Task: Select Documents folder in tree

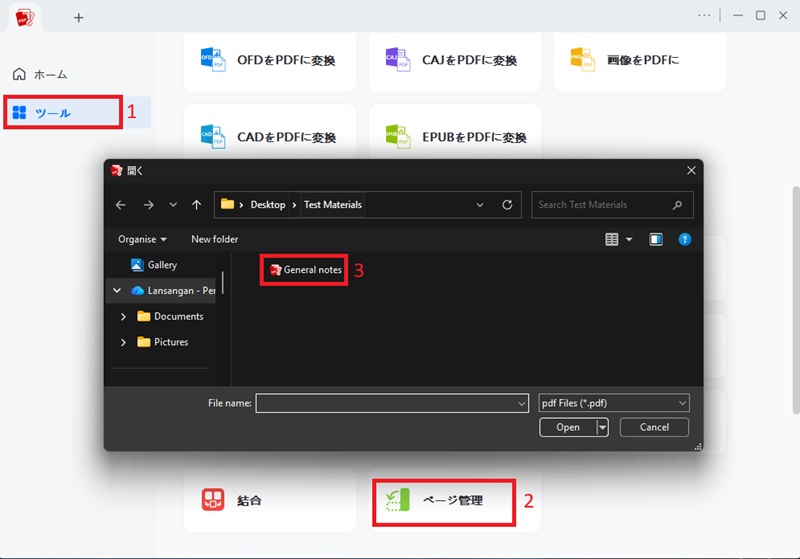Action: 171,316
